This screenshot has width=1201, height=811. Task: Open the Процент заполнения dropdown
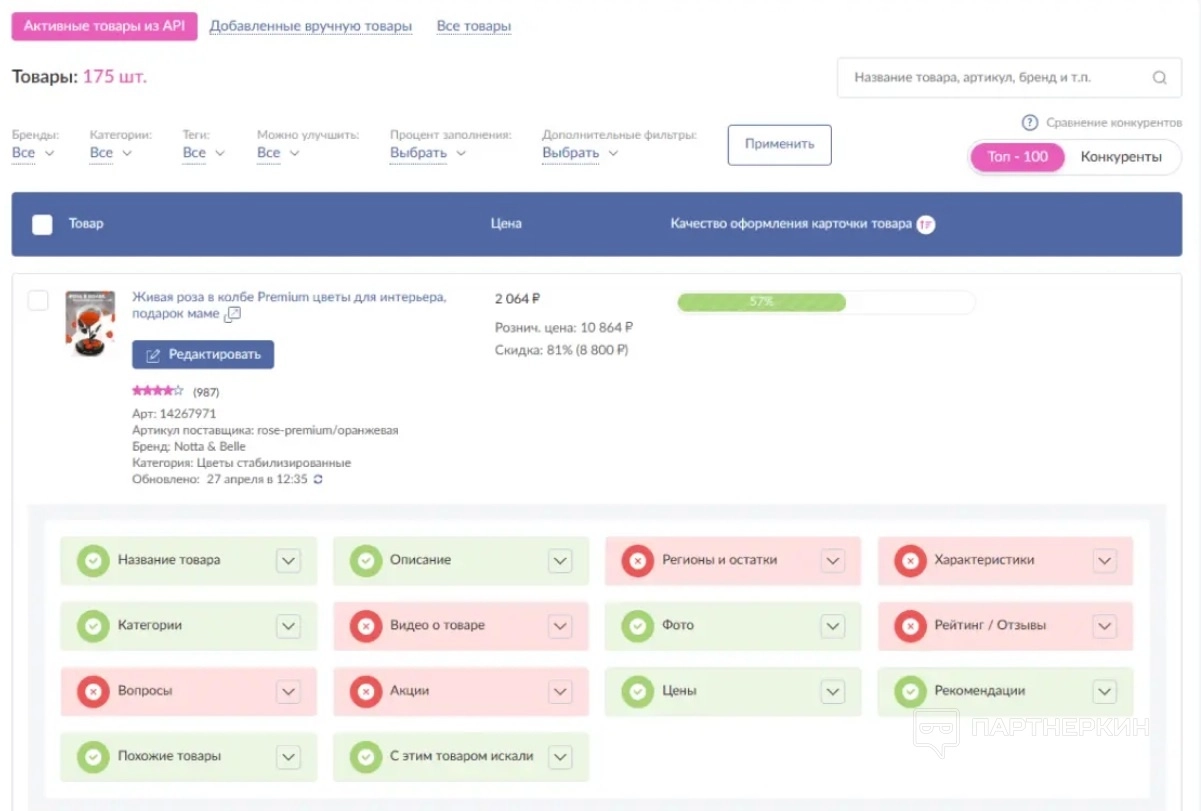428,153
